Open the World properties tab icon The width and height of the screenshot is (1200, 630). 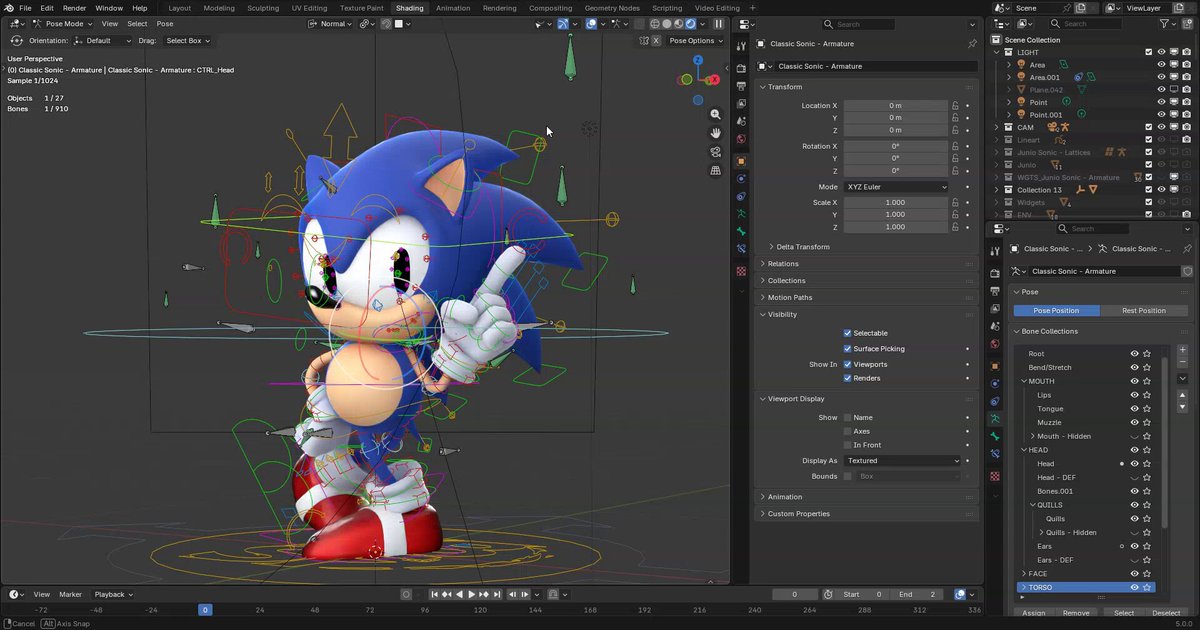pyautogui.click(x=741, y=140)
